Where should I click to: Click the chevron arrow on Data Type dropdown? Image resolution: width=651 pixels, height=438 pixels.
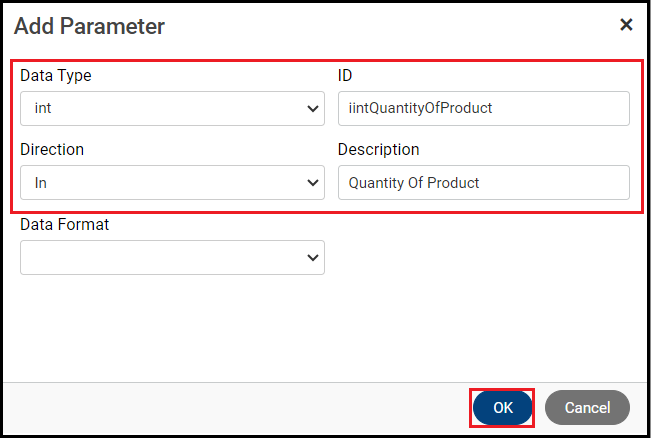click(x=312, y=109)
